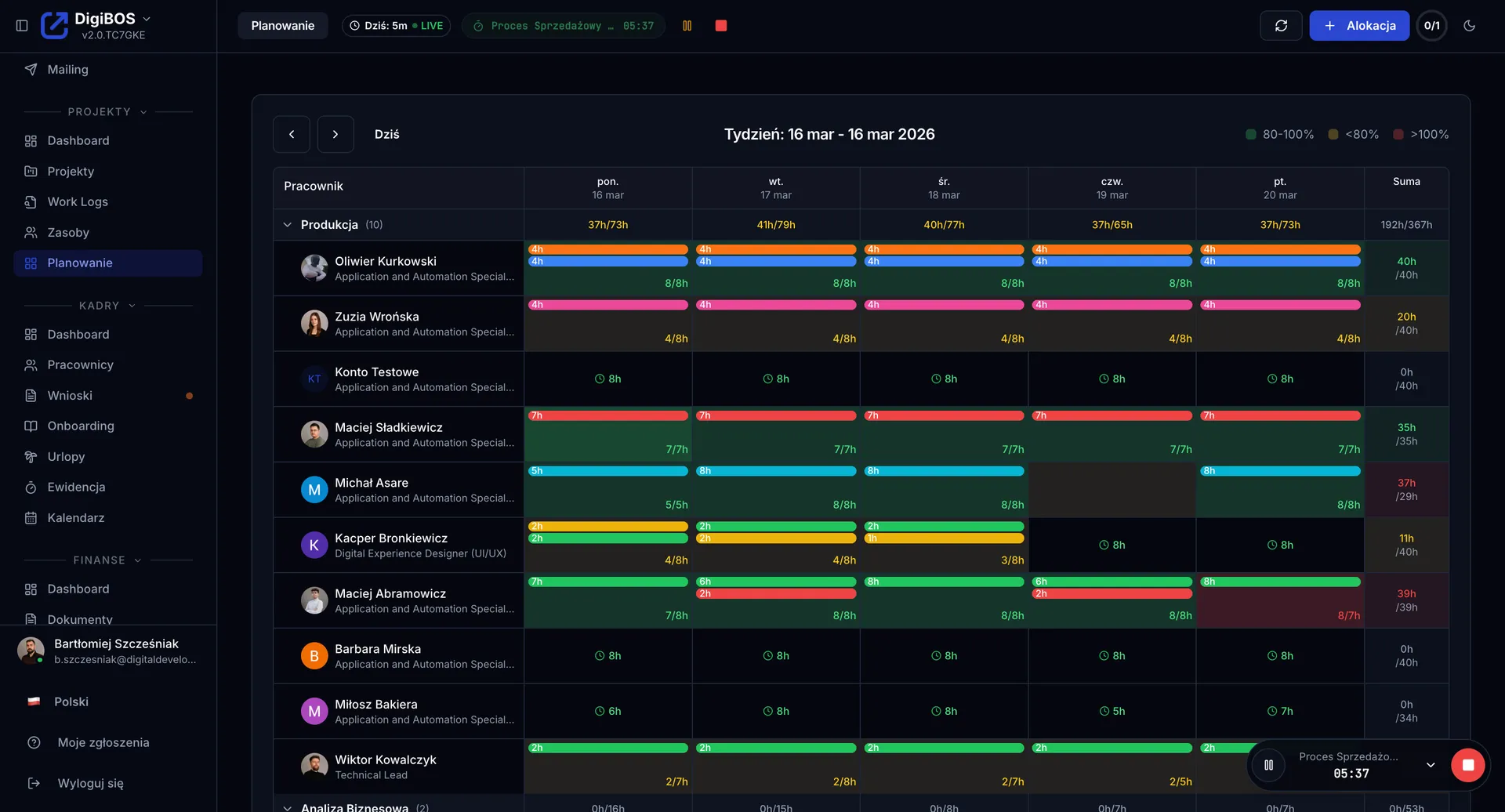1505x812 pixels.
Task: Open Urlopy sidebar icon
Action: pos(31,456)
